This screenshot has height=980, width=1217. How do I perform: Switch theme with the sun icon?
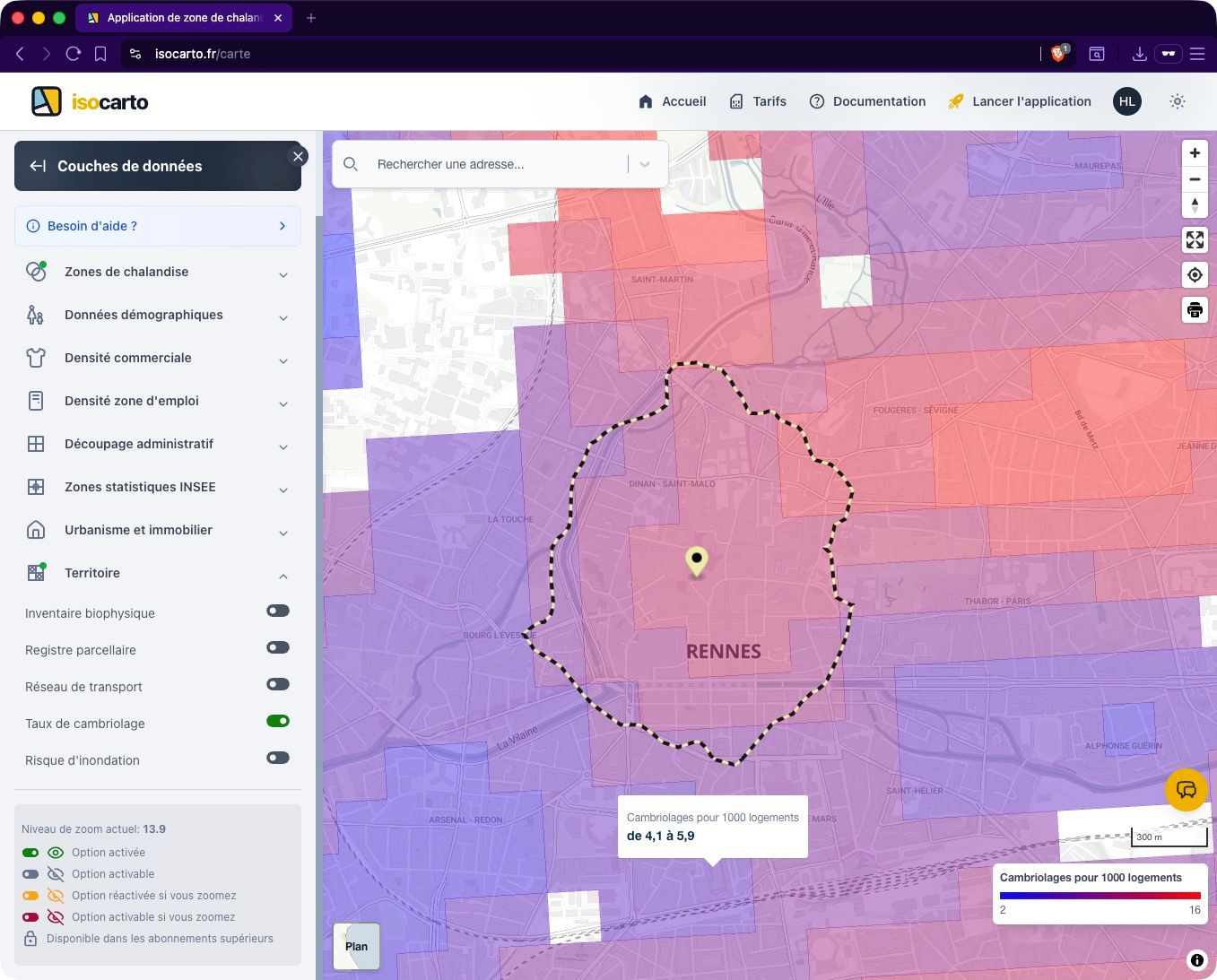pos(1178,101)
